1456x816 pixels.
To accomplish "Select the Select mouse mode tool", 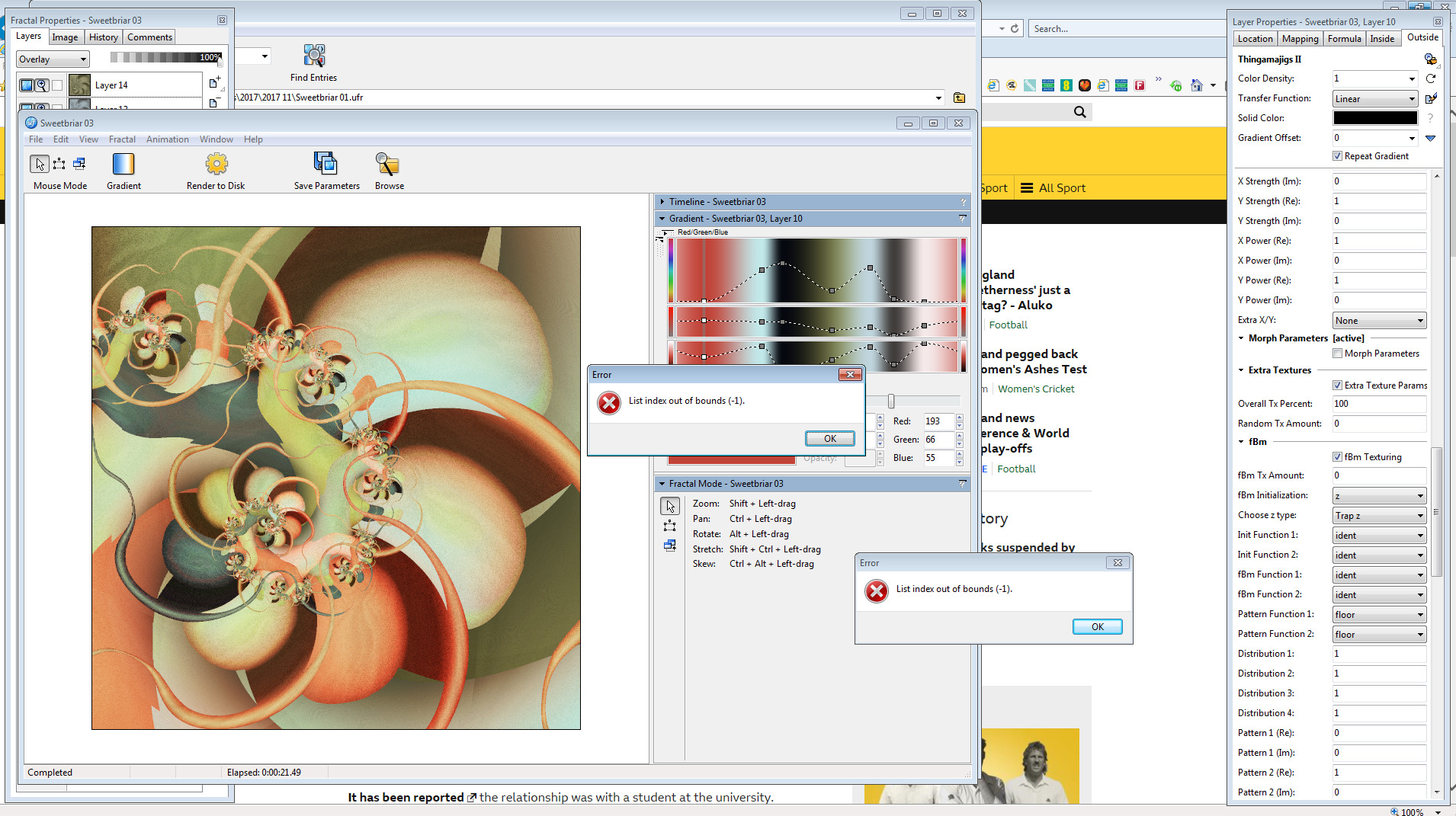I will [x=59, y=164].
